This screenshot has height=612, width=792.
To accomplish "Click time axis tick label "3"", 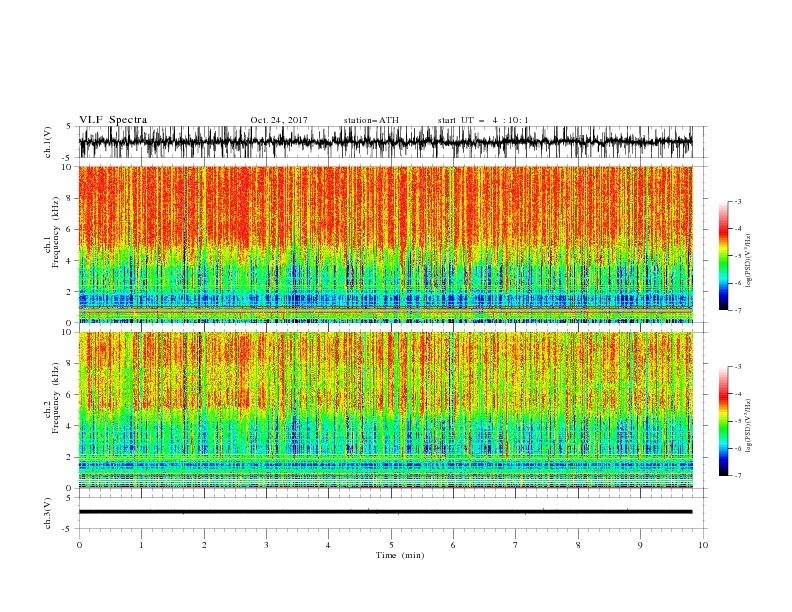I will pyautogui.click(x=266, y=545).
